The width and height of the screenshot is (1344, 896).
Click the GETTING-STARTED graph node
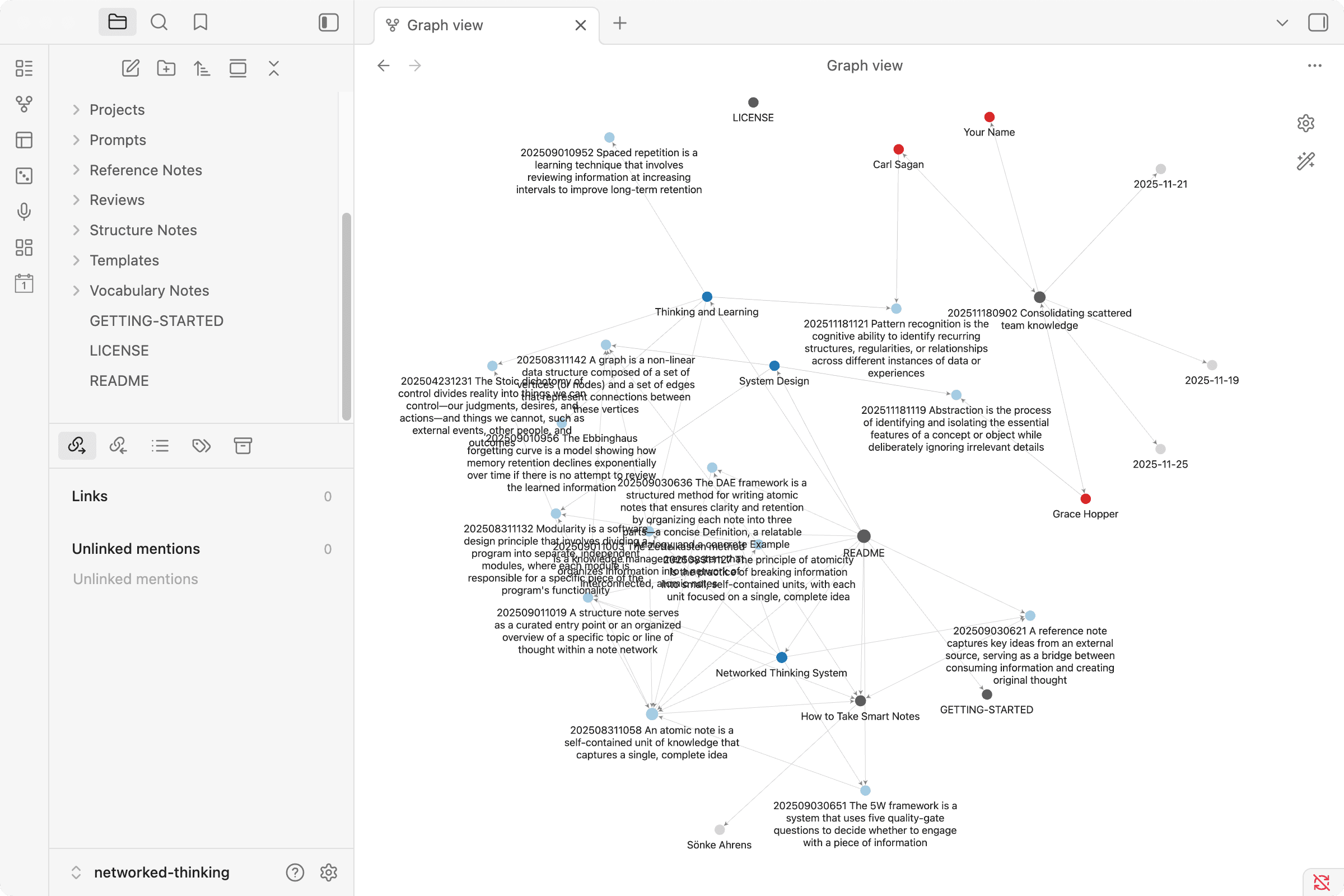point(987,695)
